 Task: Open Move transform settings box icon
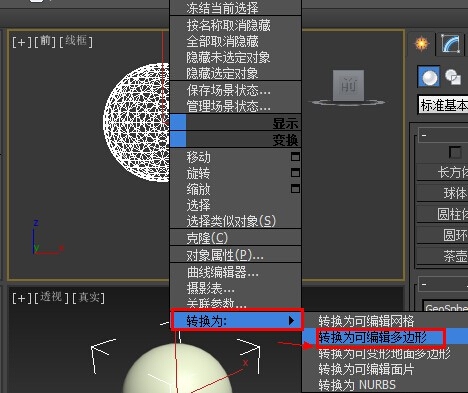click(295, 156)
